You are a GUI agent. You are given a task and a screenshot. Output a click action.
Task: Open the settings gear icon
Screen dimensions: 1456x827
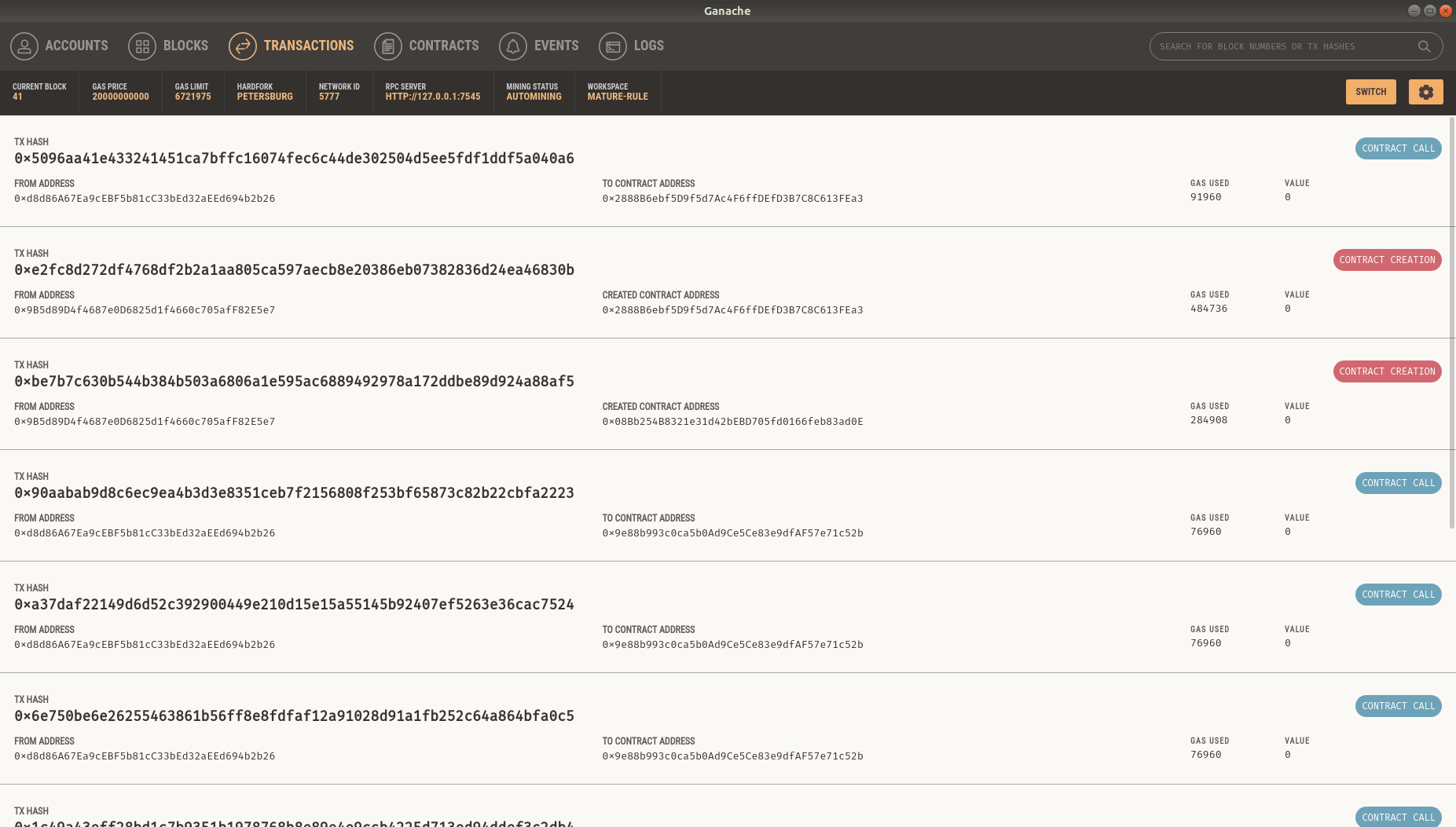1425,91
